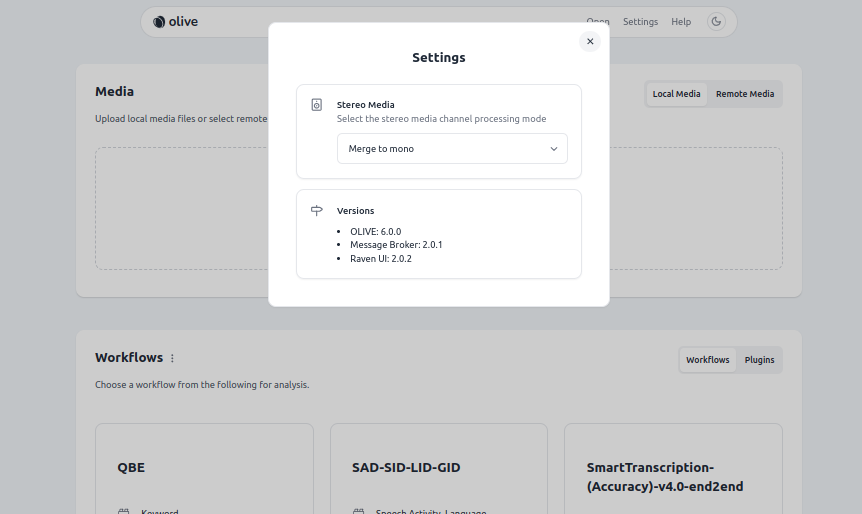This screenshot has width=862, height=514.
Task: Choose the SAD-SID-LID-GID workflow card
Action: tap(438, 467)
